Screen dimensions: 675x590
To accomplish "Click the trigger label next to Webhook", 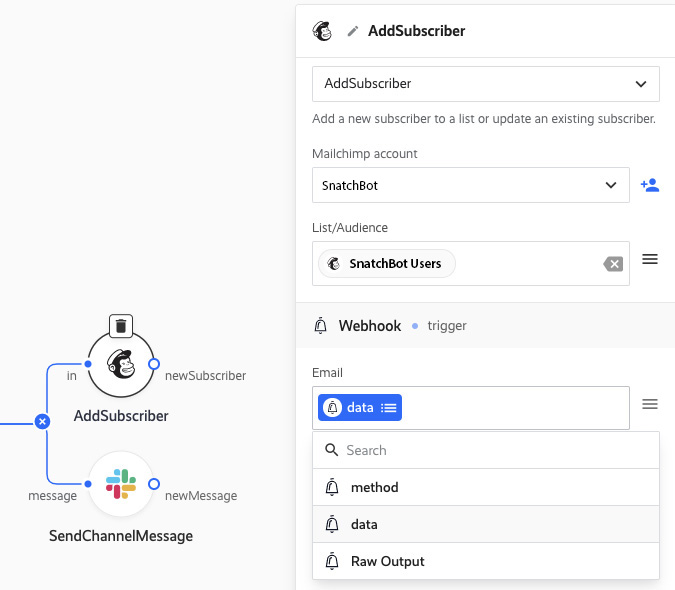I will point(447,326).
